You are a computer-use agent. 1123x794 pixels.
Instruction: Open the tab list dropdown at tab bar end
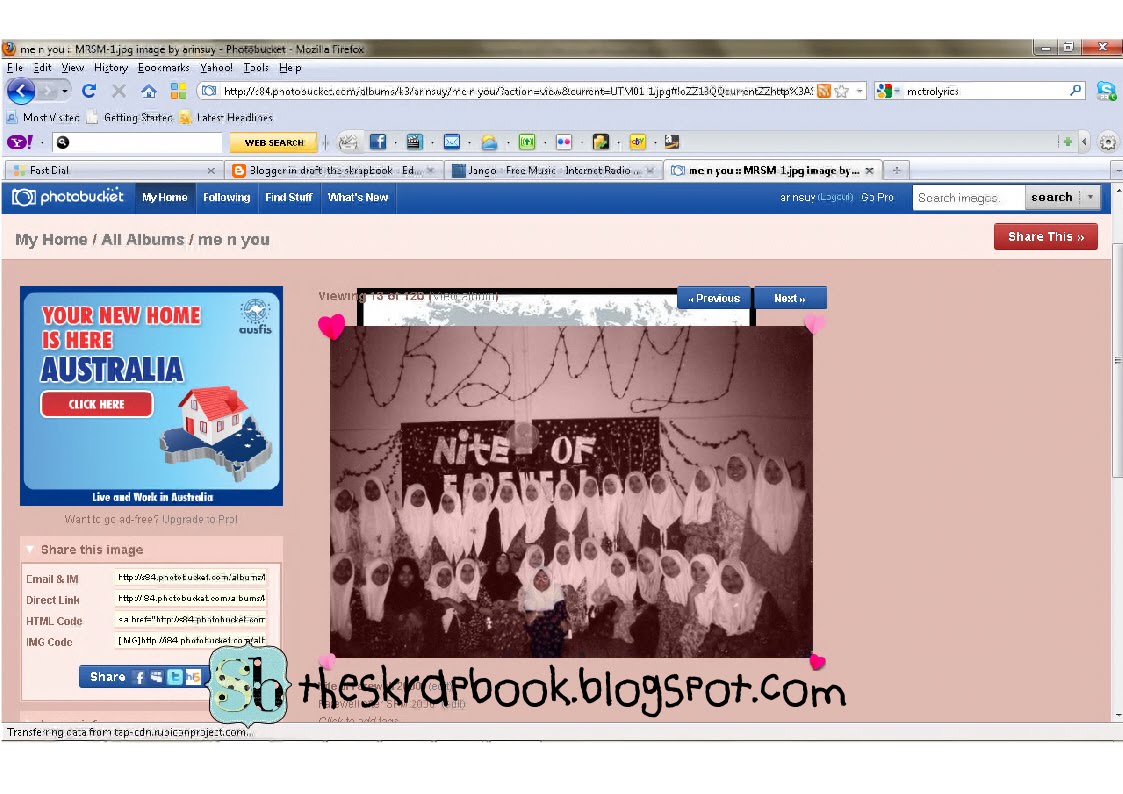pos(1117,170)
